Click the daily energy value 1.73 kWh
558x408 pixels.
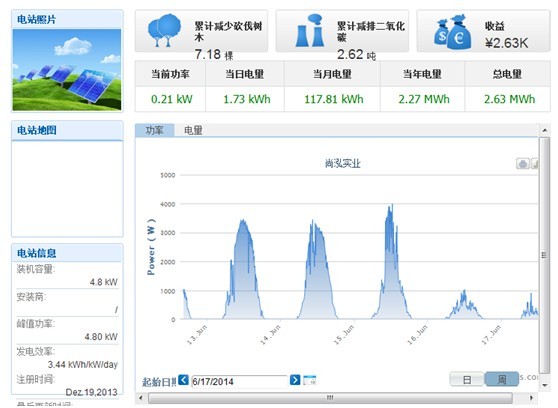247,99
